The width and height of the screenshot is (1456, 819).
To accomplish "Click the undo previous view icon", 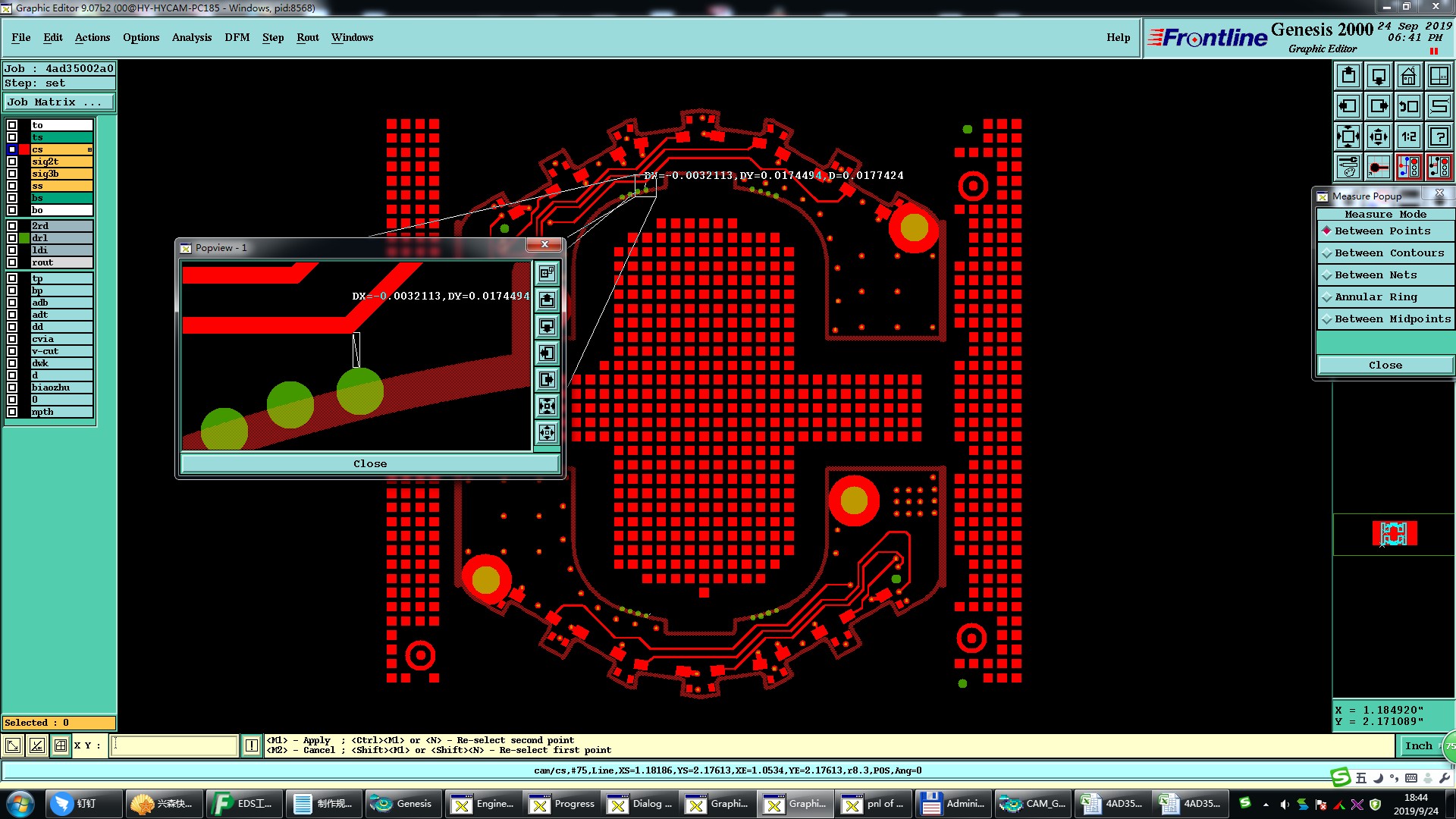I will pos(1408,106).
